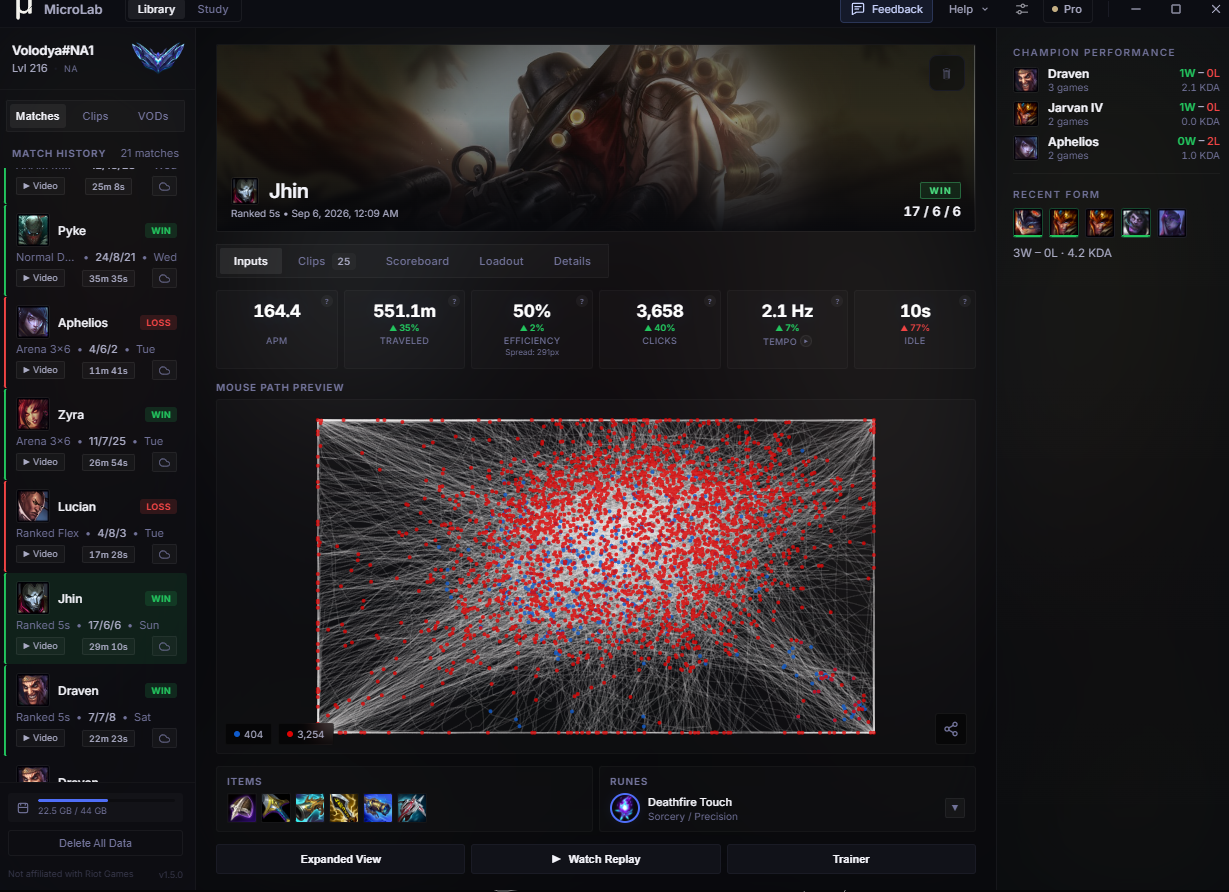The image size is (1229, 892).
Task: Share the mouse path preview
Action: point(951,729)
